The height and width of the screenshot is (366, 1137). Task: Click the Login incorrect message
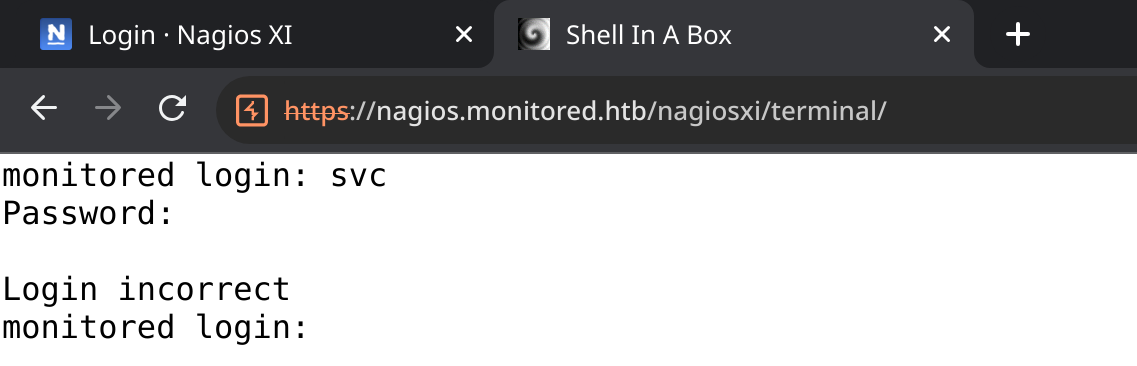click(x=146, y=289)
